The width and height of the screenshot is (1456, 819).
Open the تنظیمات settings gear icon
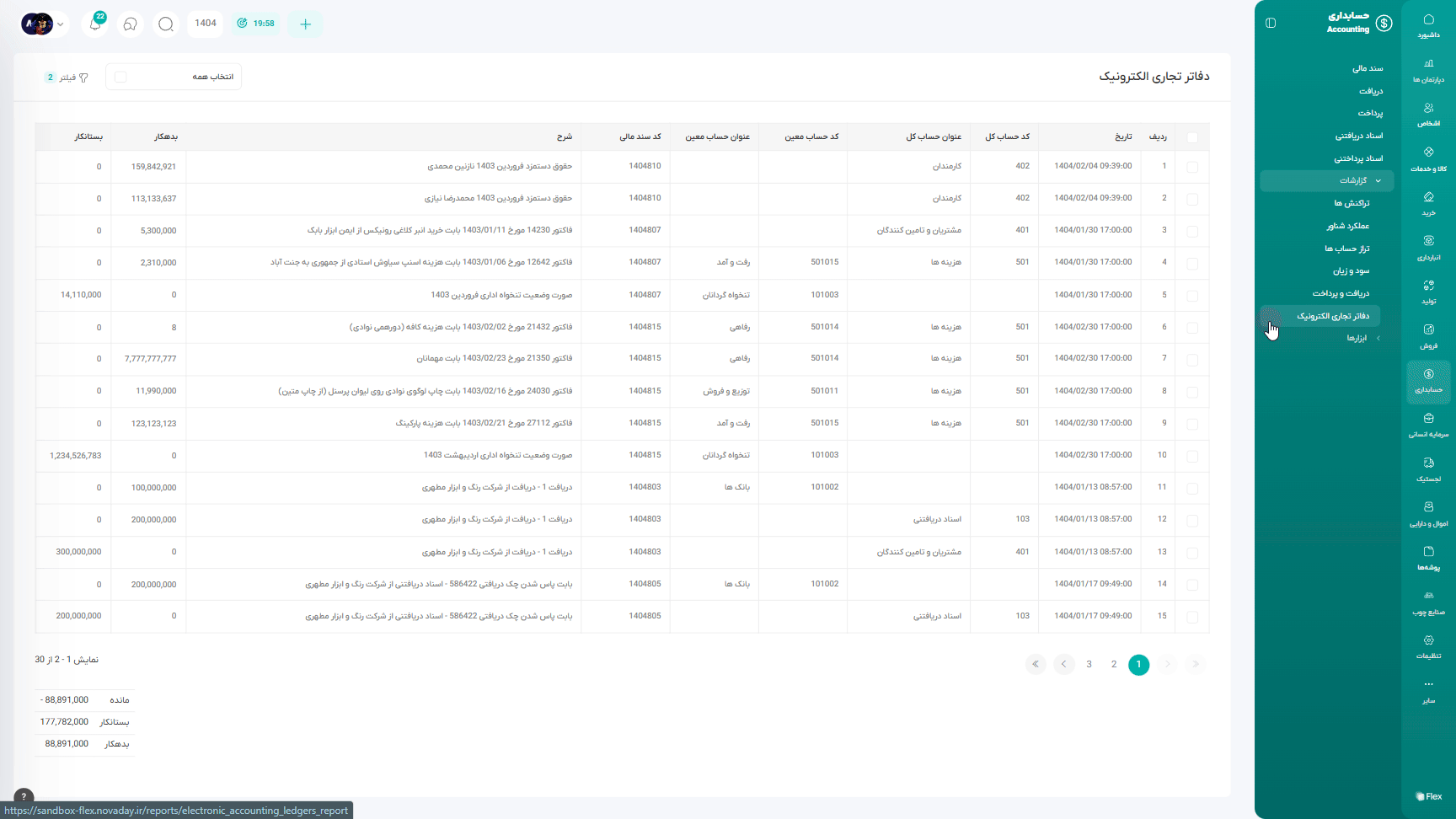[x=1428, y=646]
